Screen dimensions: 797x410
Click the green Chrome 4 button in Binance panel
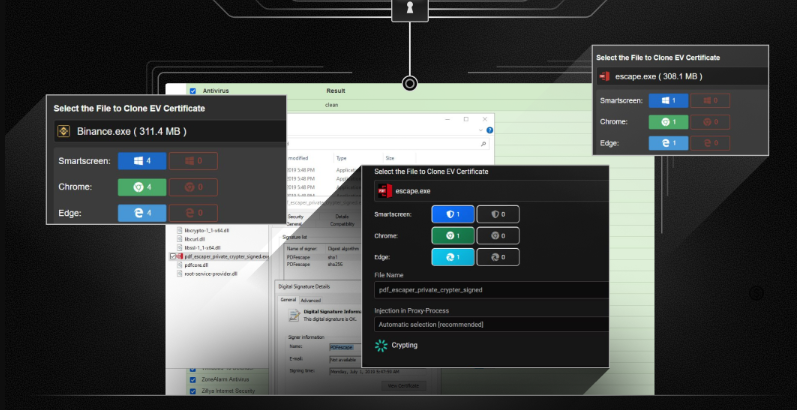pyautogui.click(x=142, y=187)
